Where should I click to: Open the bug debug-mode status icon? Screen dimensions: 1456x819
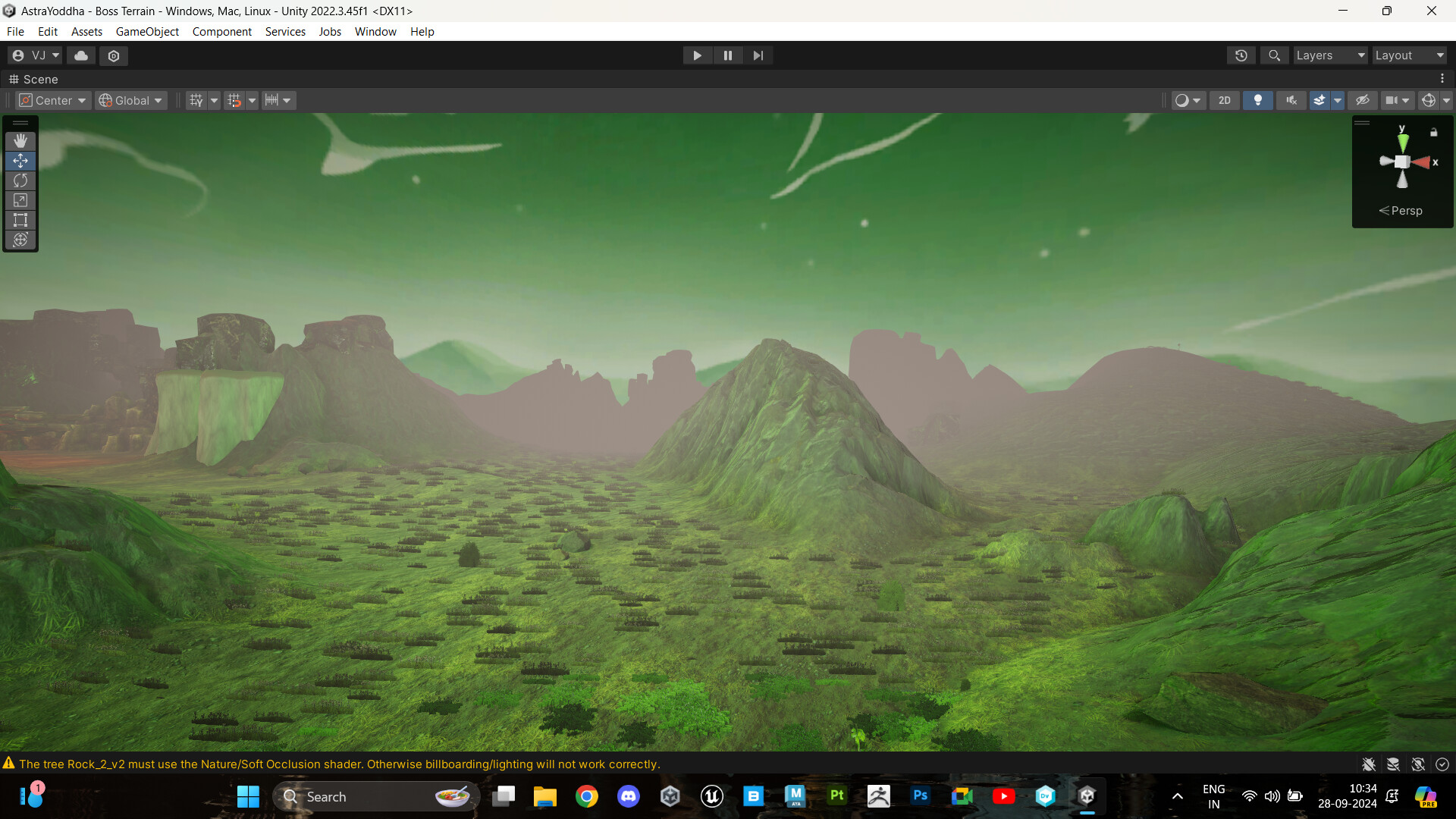pos(1369,764)
